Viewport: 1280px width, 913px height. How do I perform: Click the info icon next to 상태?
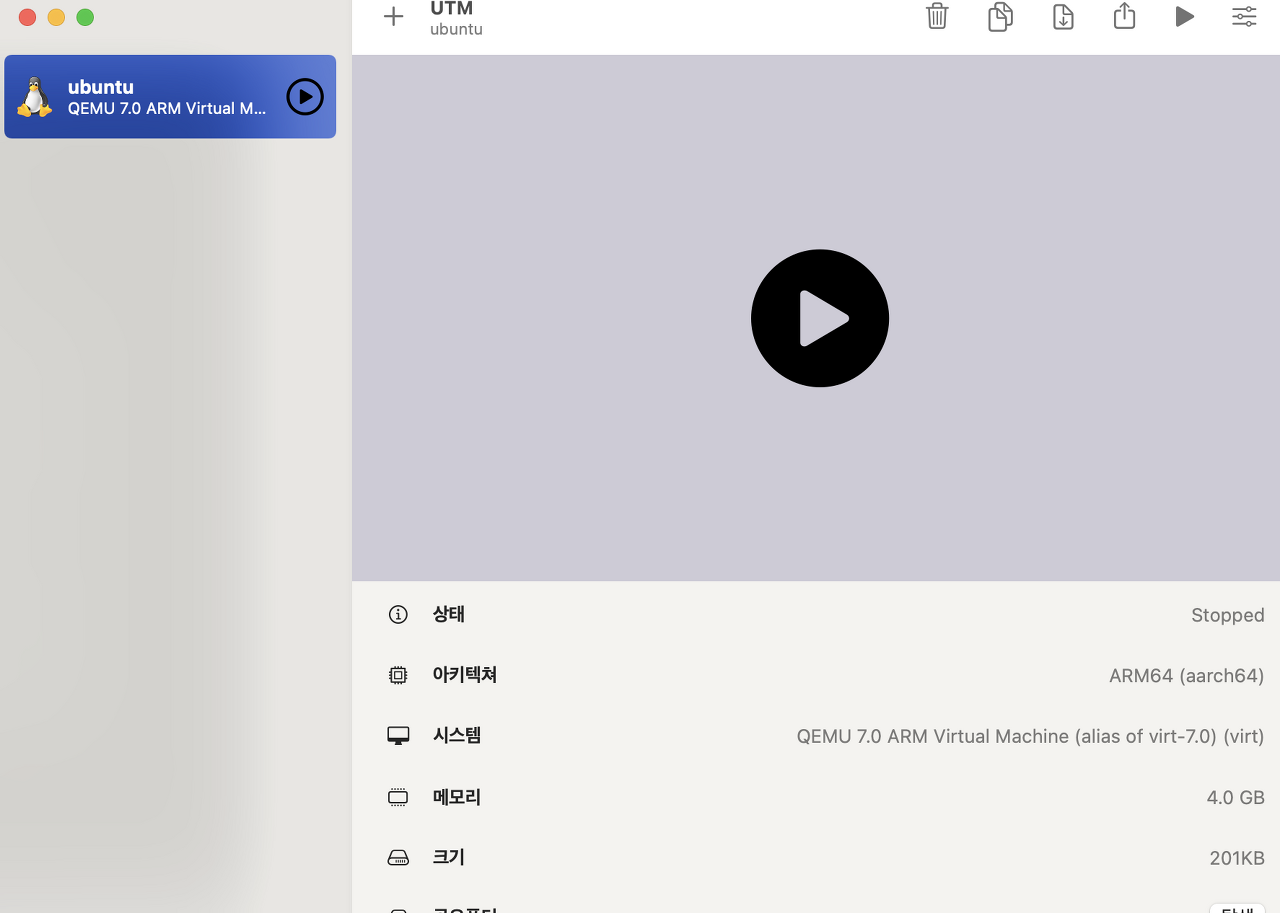(x=398, y=614)
